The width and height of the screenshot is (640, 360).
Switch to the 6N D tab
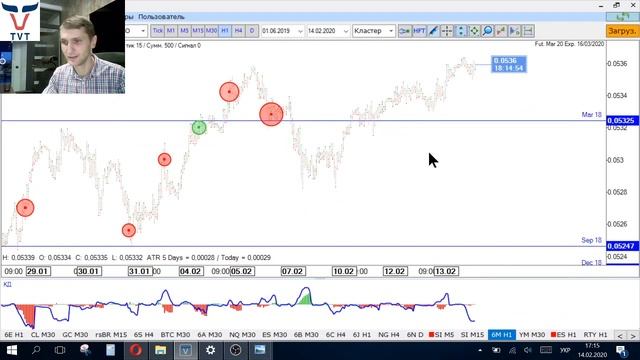415,335
